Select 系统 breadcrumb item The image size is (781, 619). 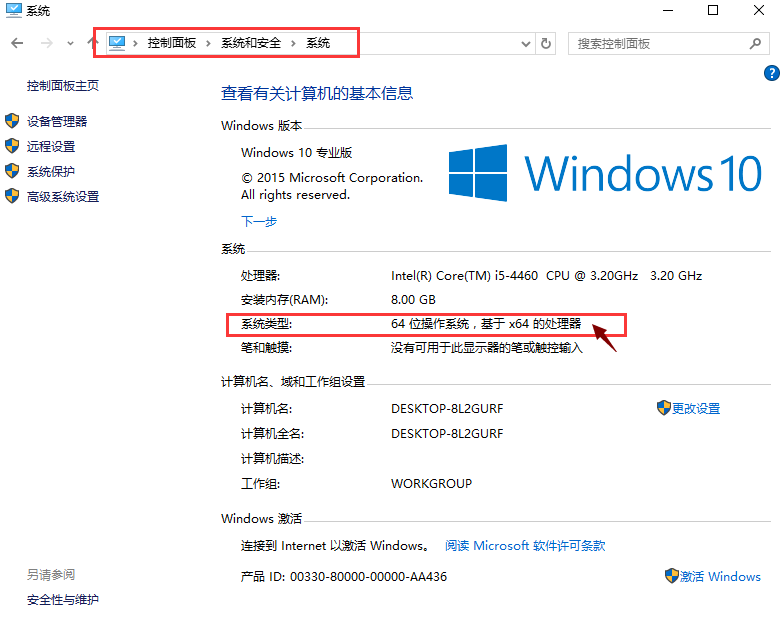318,43
